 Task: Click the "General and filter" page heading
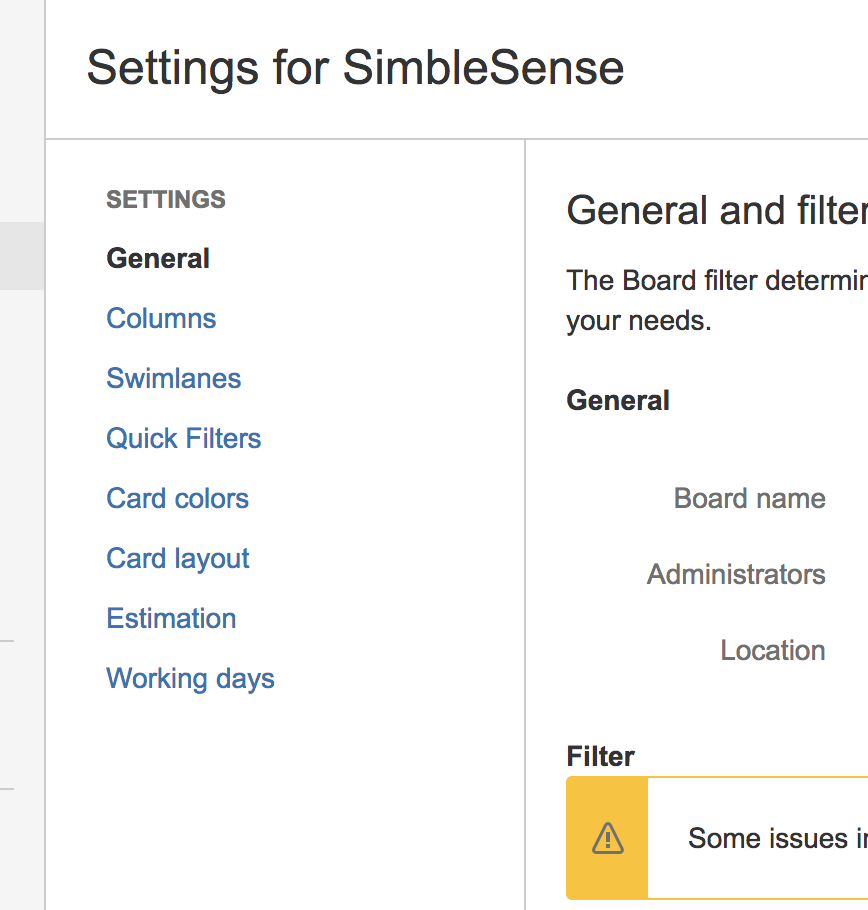[x=716, y=211]
